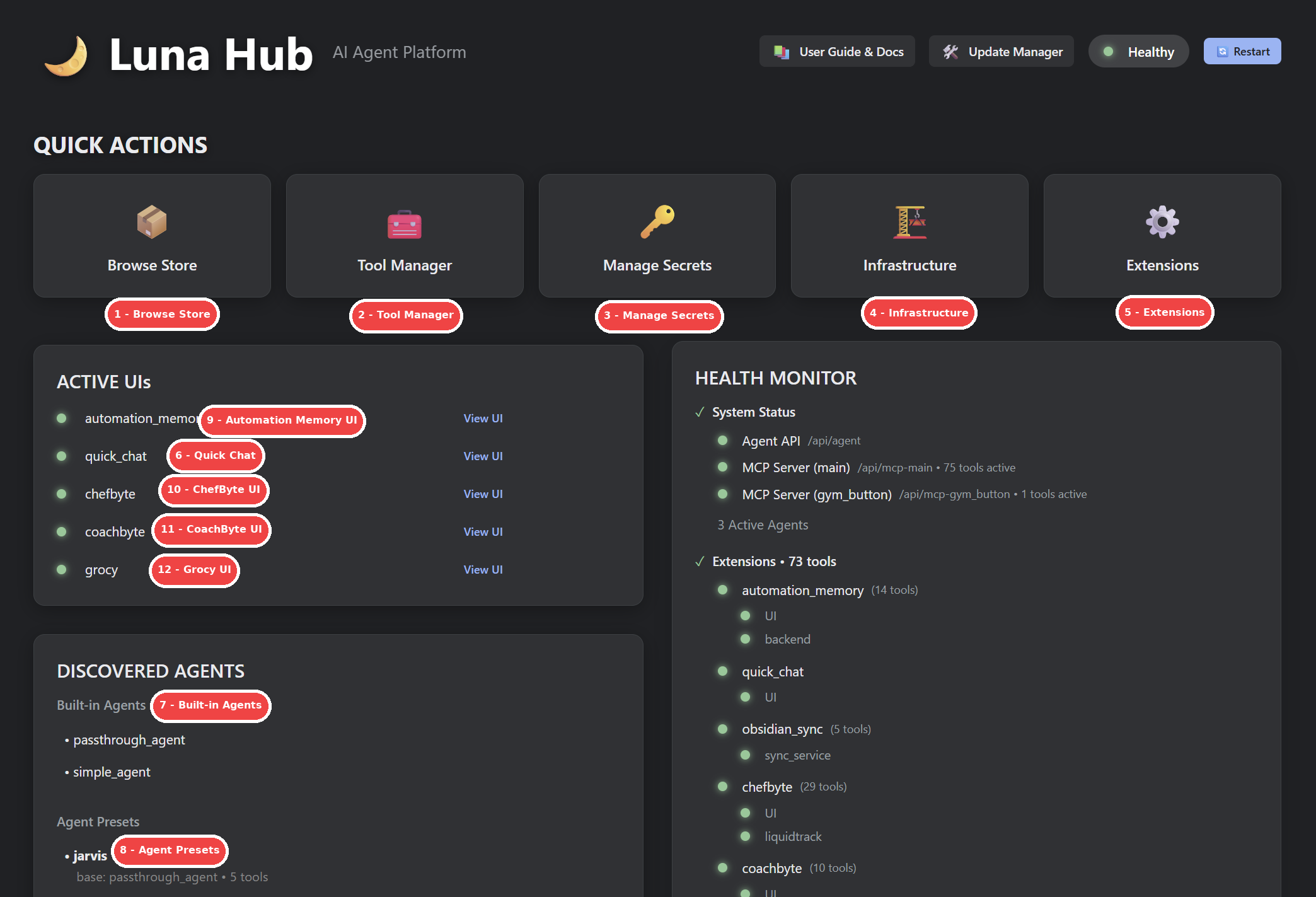Screen dimensions: 1316x897
Task: View UI for automation_memory
Action: point(483,419)
